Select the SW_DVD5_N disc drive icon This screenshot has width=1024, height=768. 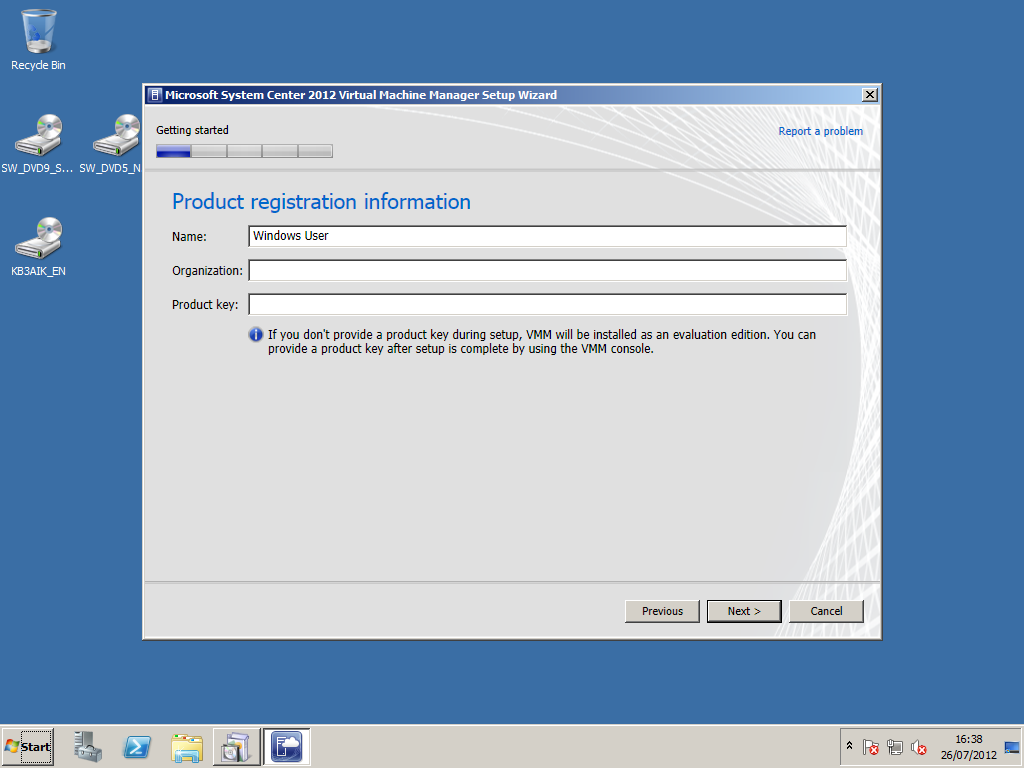[x=110, y=144]
